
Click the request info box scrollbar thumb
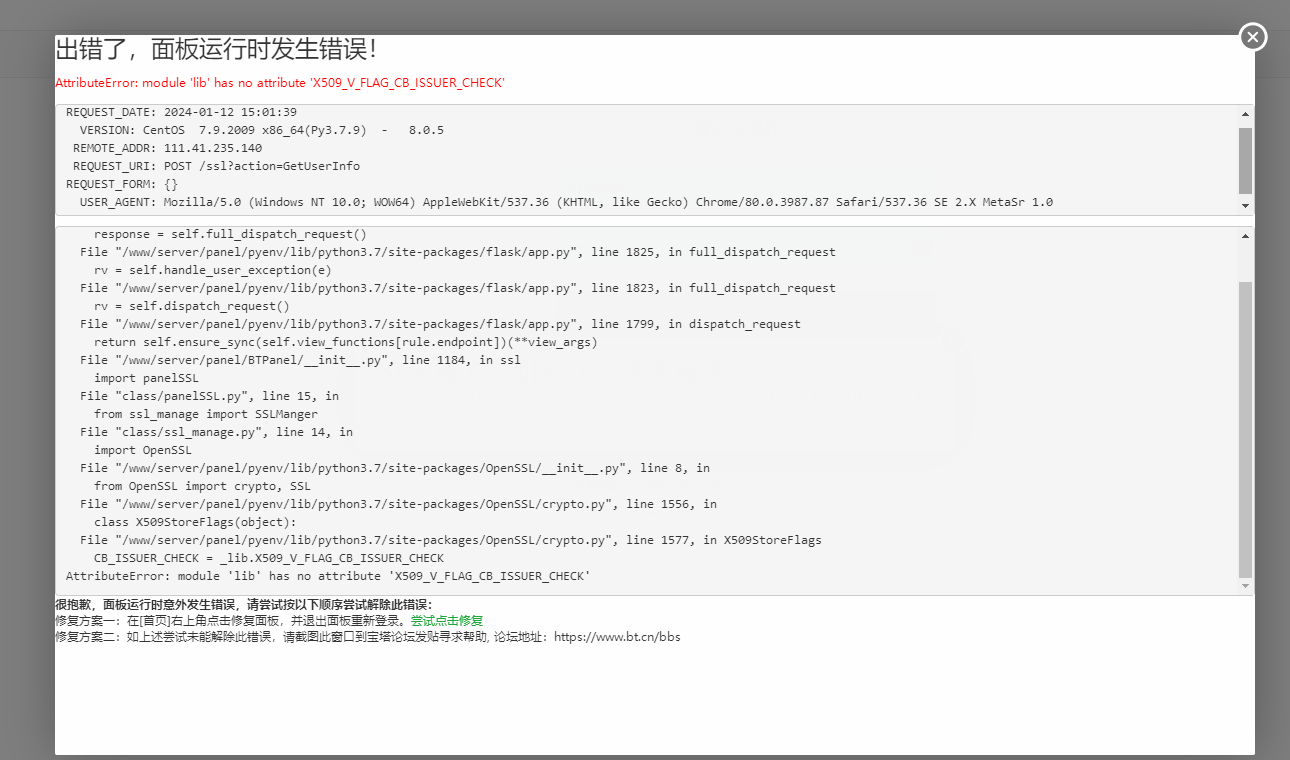[x=1245, y=160]
